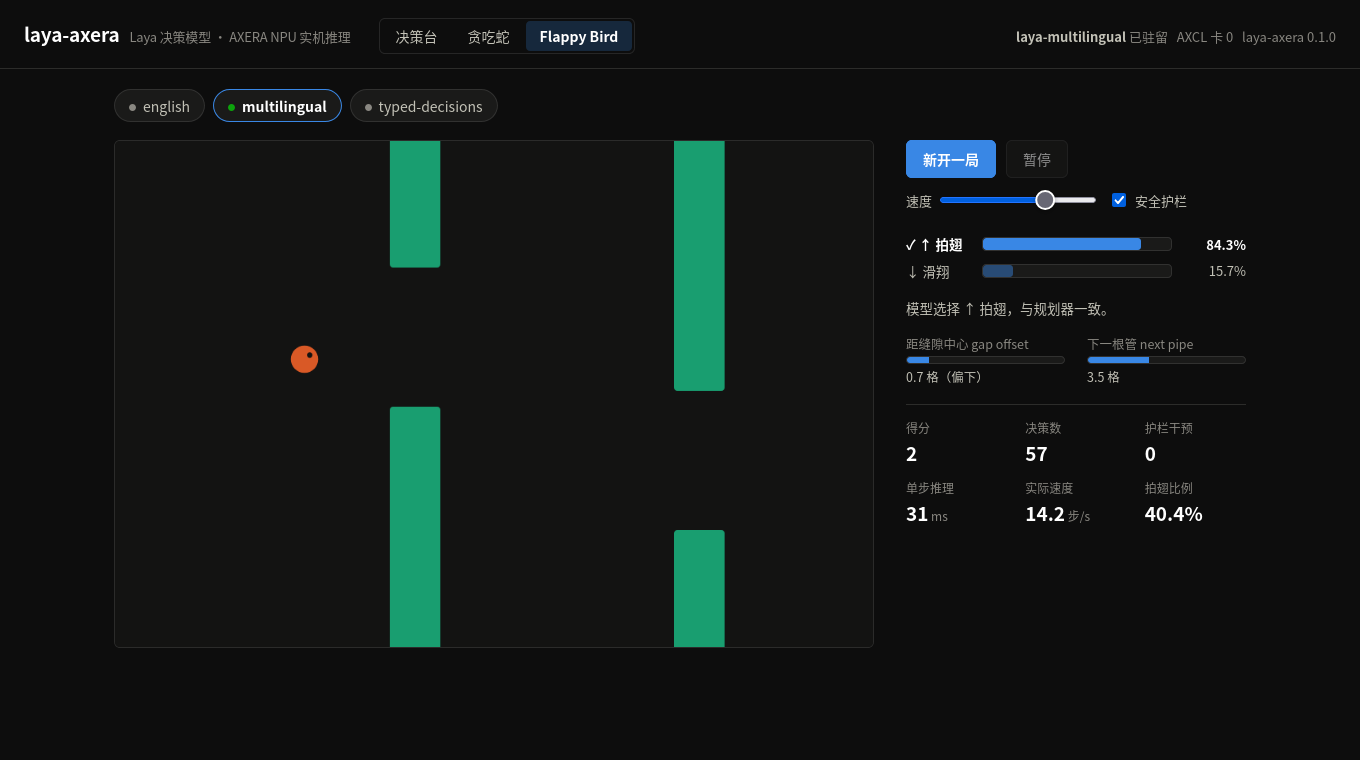Adjust the 速度 speed slider
Image resolution: width=1360 pixels, height=760 pixels.
(1018, 200)
